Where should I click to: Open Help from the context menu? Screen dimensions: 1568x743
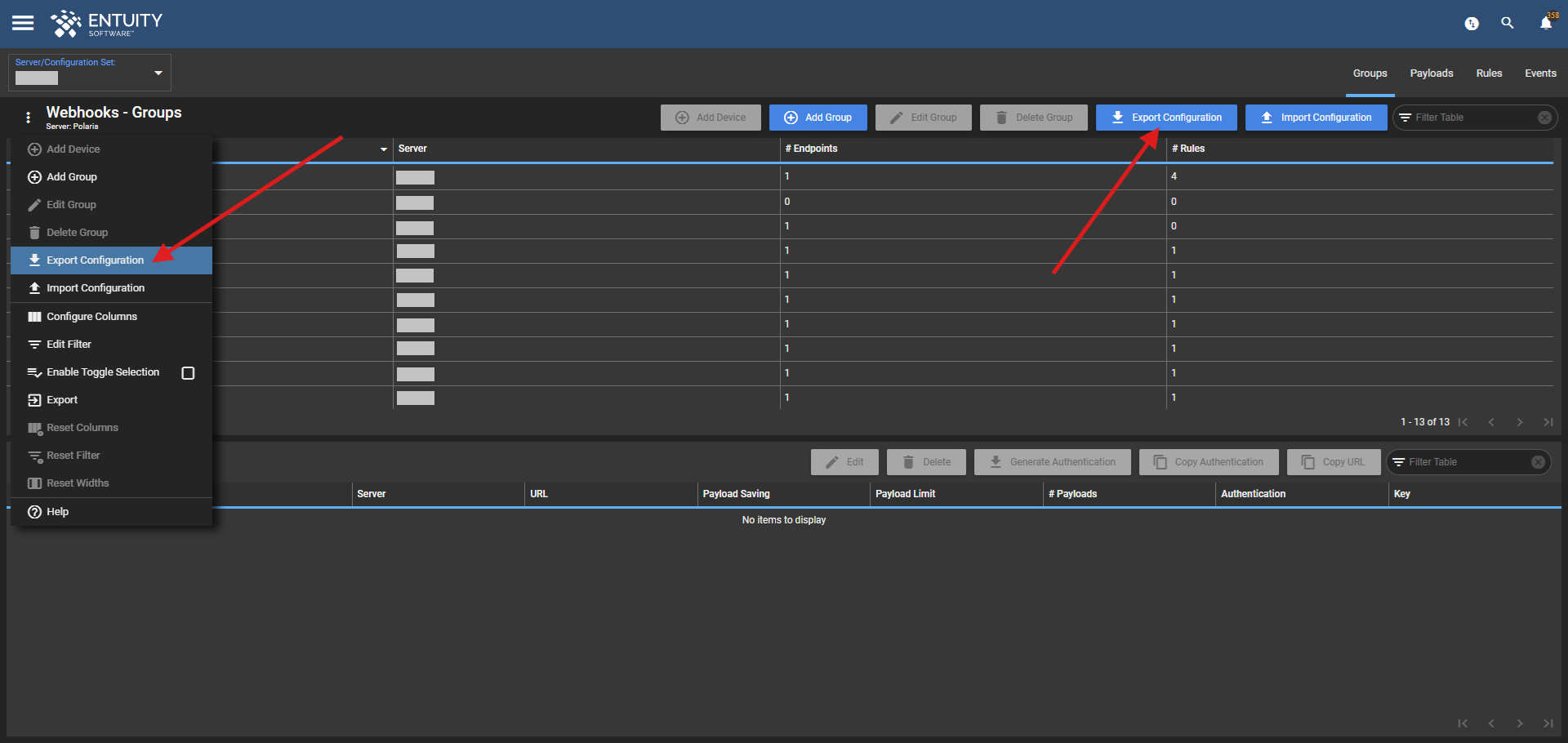pyautogui.click(x=111, y=512)
